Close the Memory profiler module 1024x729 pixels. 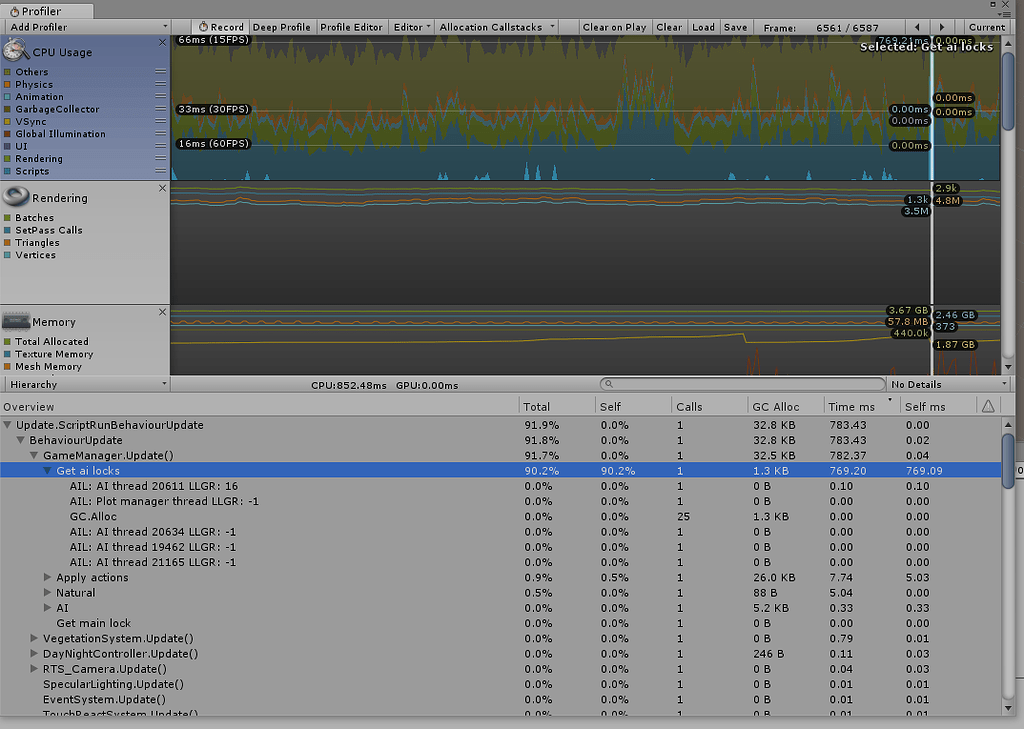162,311
